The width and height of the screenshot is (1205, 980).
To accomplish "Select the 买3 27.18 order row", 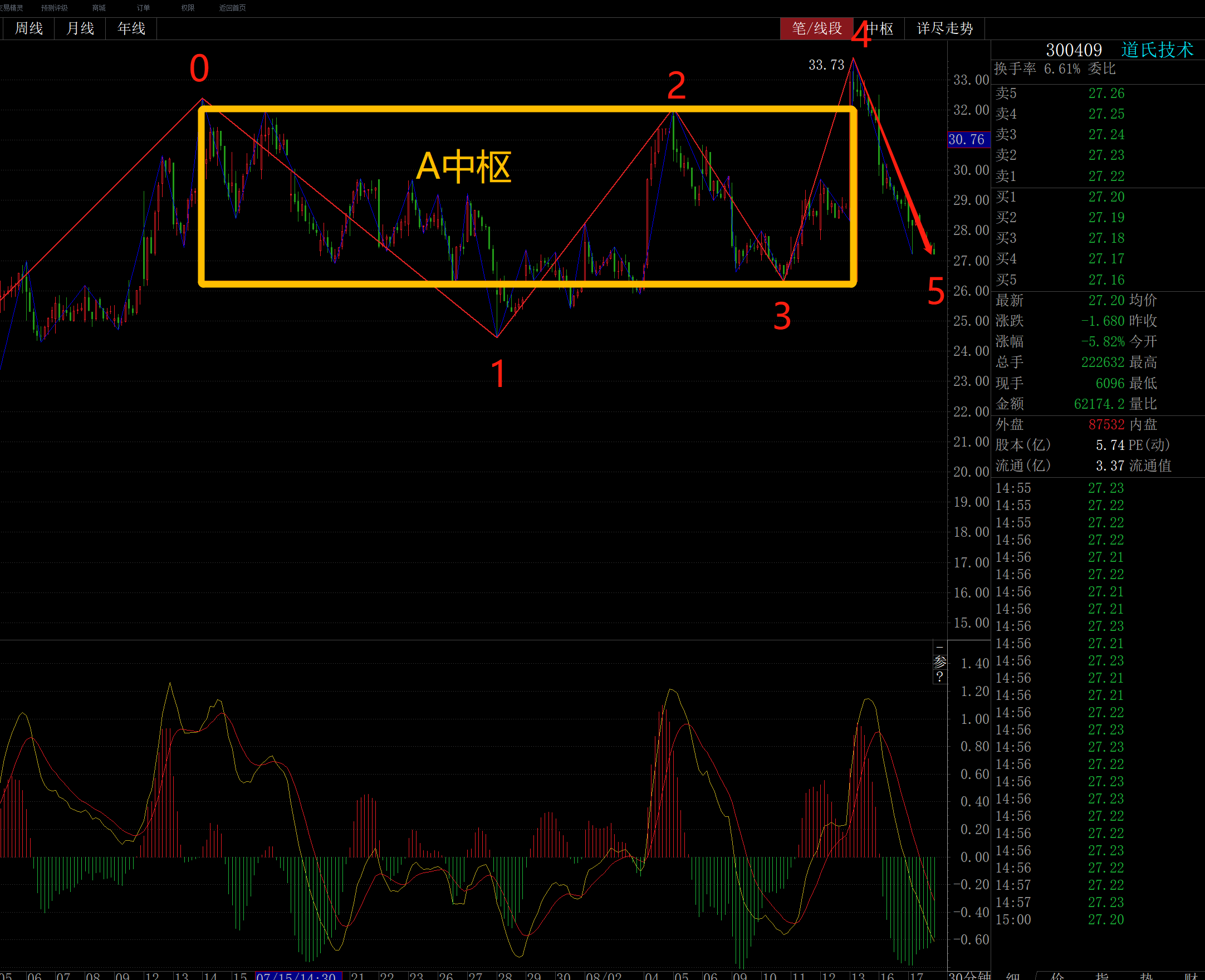I will (x=1098, y=238).
